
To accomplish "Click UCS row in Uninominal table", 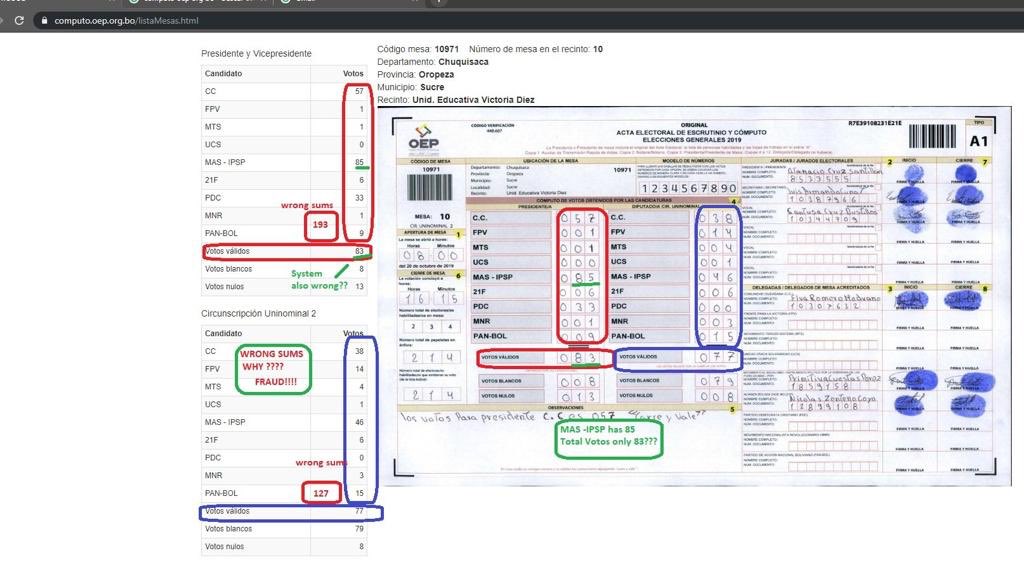I will (x=284, y=404).
